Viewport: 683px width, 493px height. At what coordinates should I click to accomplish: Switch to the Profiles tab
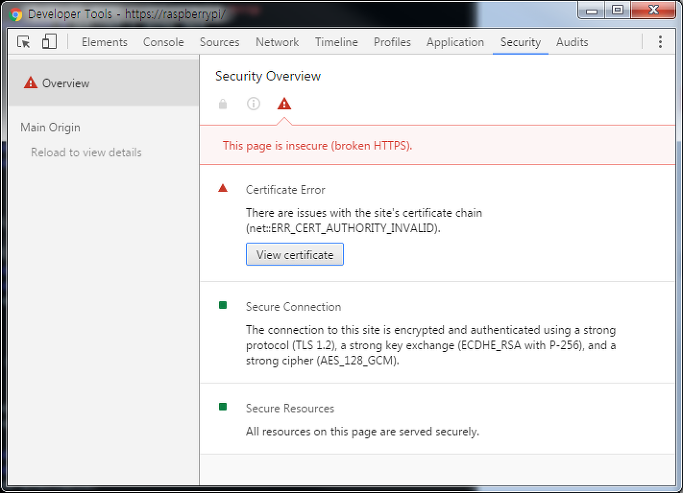tap(392, 42)
